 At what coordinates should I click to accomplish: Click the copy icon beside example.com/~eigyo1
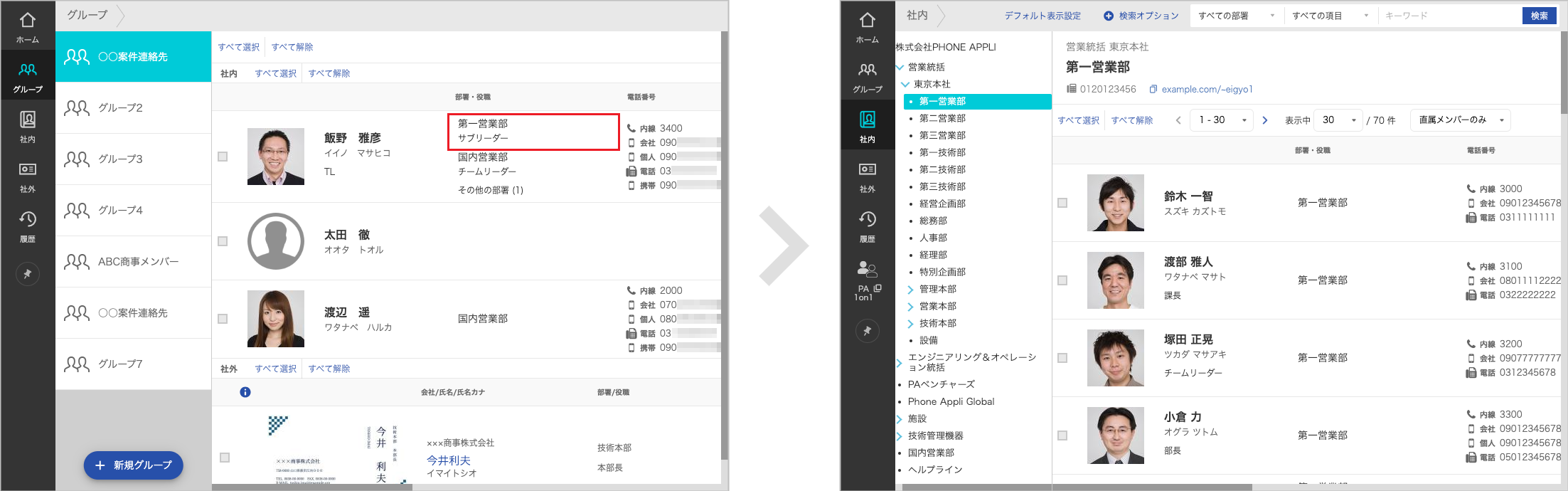1153,90
